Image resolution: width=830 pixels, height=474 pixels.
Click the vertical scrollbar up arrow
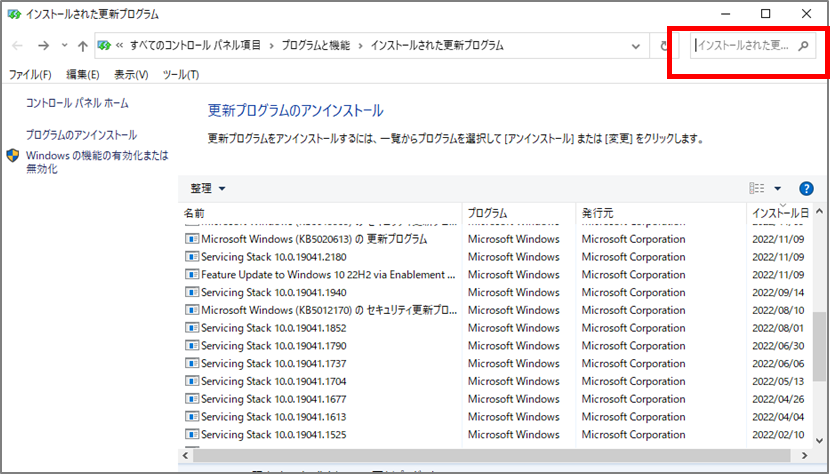[819, 211]
